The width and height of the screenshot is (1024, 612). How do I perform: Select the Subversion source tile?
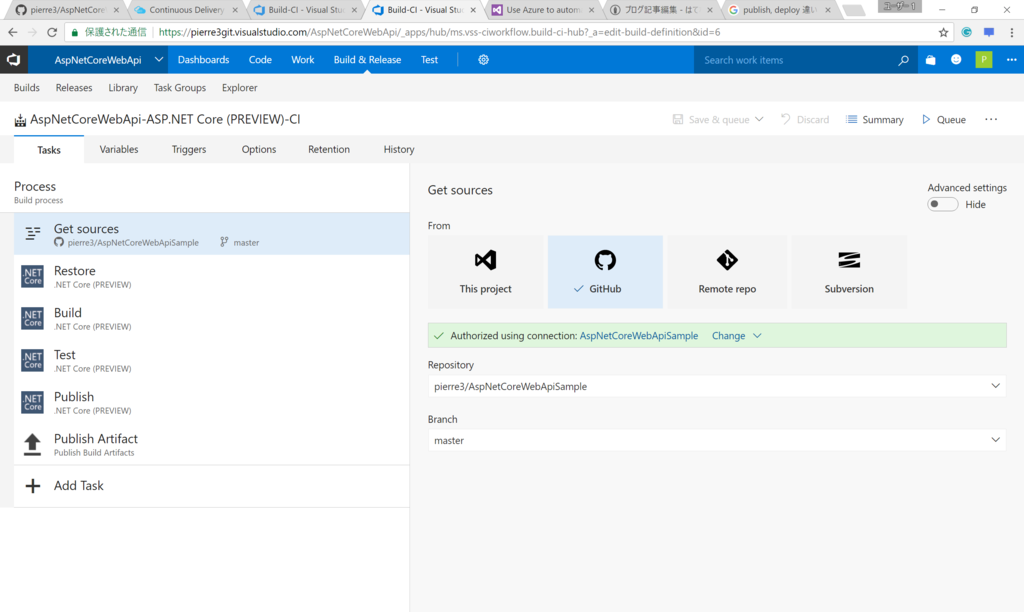pyautogui.click(x=849, y=272)
